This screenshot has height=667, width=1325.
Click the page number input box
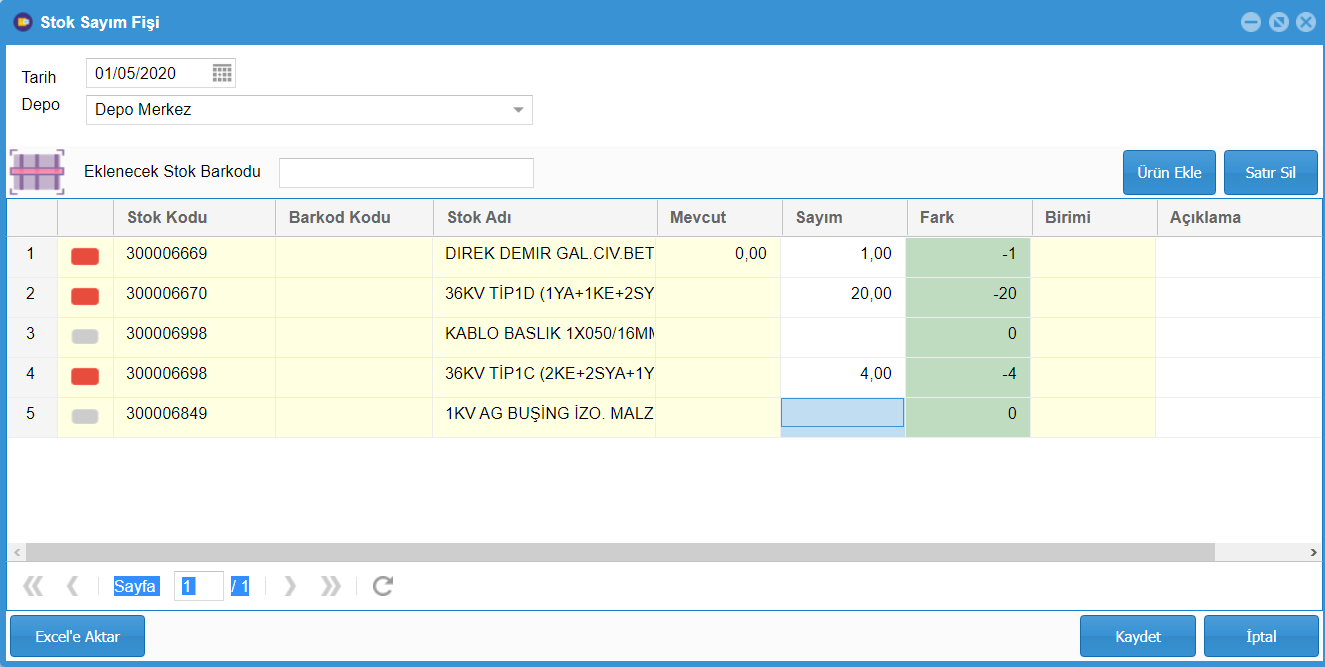(x=198, y=586)
